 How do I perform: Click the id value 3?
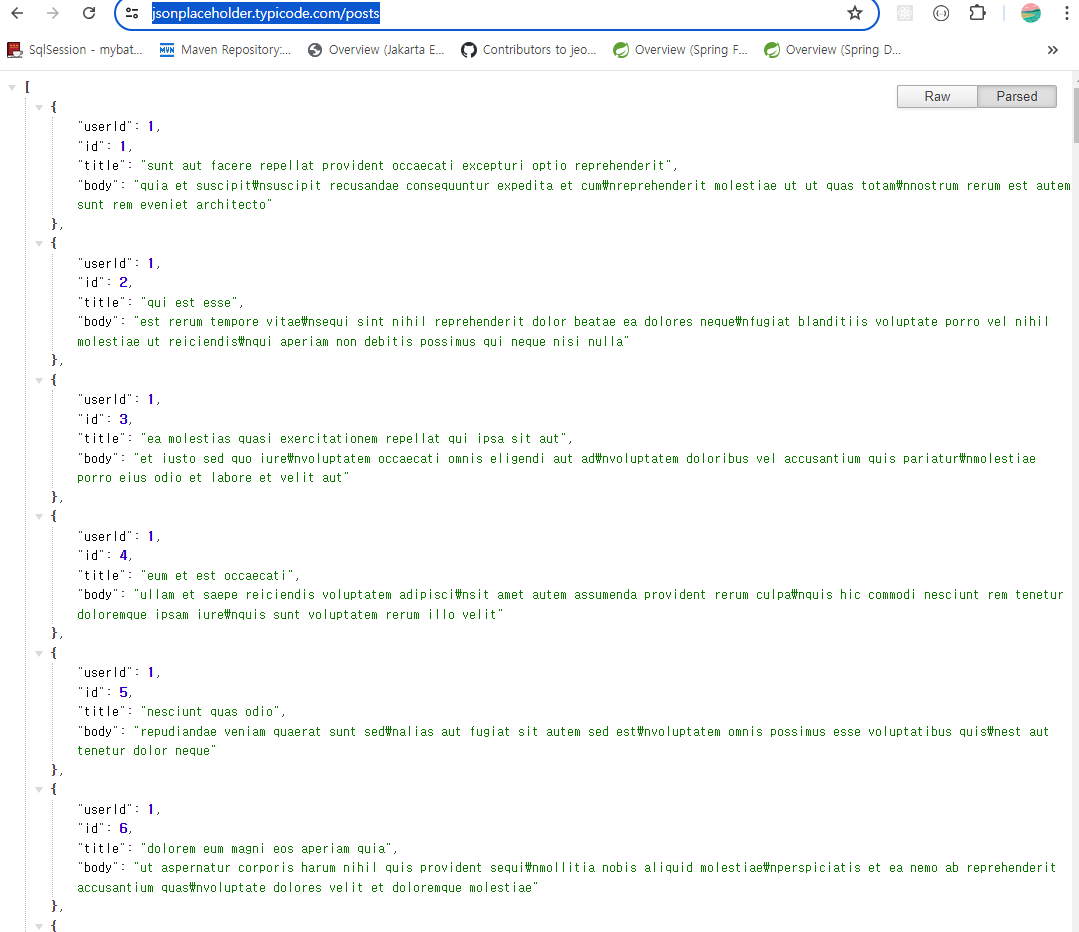pos(123,419)
